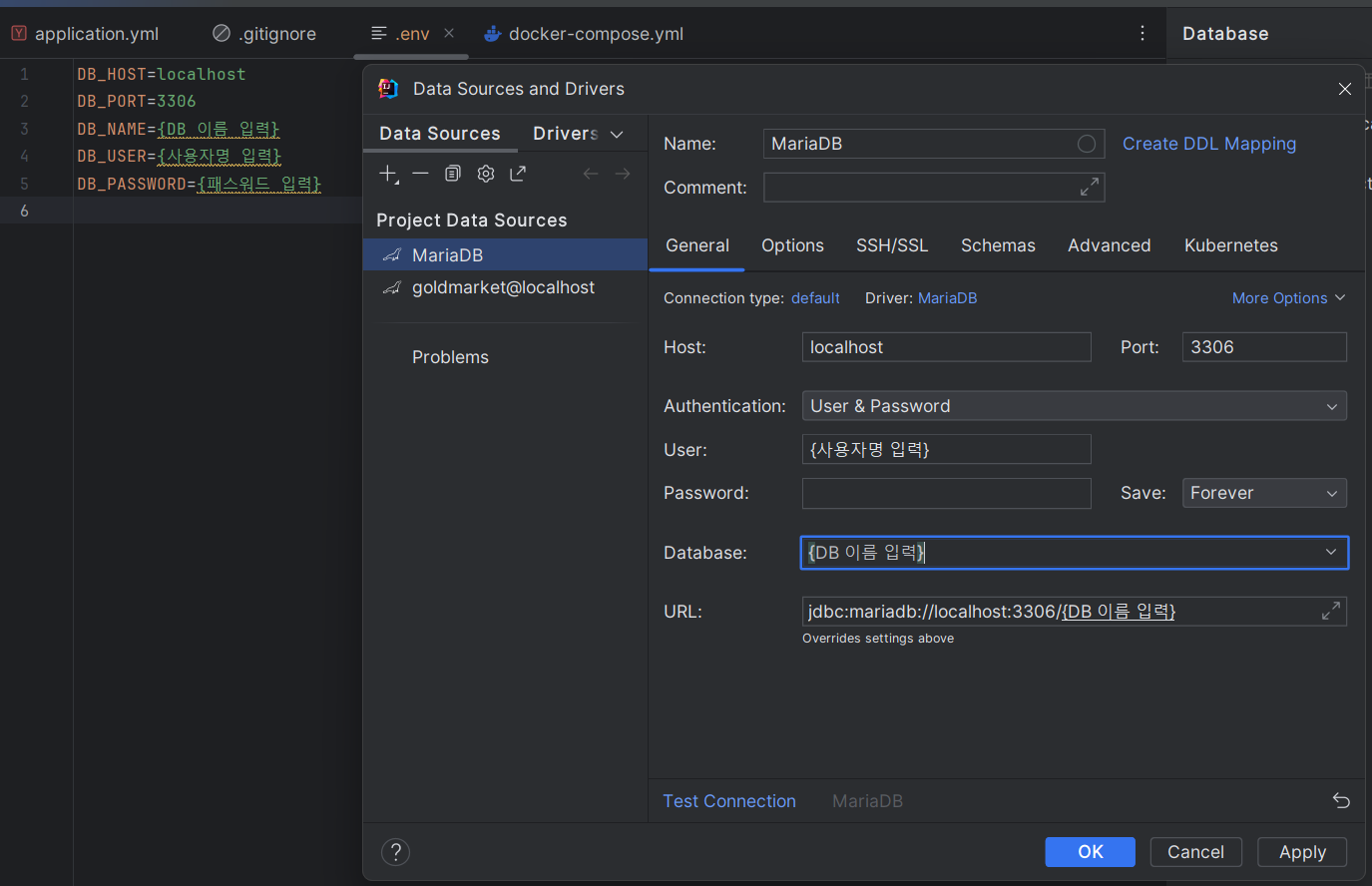Screen dimensions: 1372x886
Task: Switch to the Drivers tab
Action: pyautogui.click(x=566, y=134)
